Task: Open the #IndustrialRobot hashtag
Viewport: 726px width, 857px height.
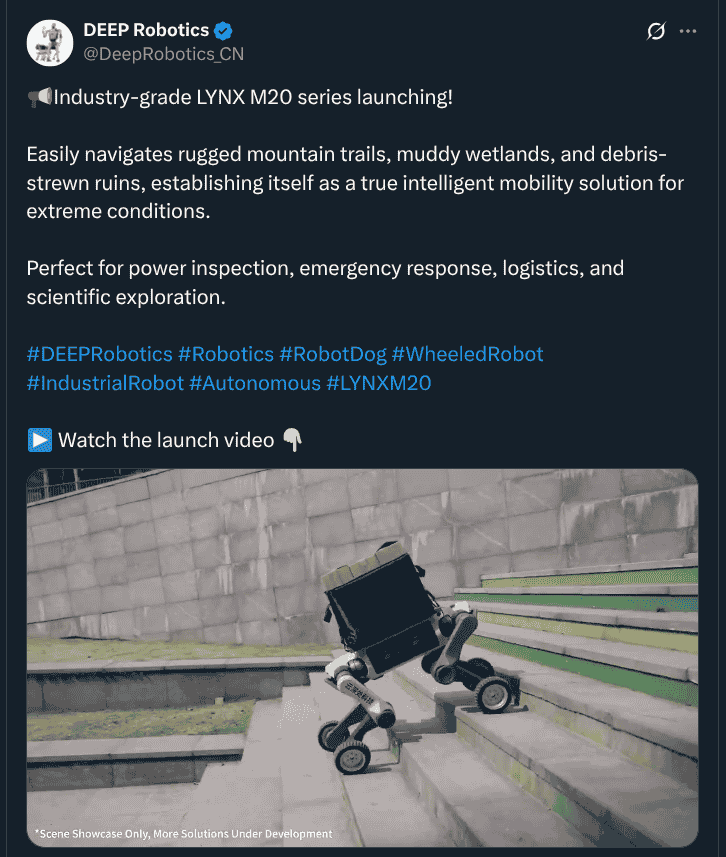Action: tap(105, 382)
